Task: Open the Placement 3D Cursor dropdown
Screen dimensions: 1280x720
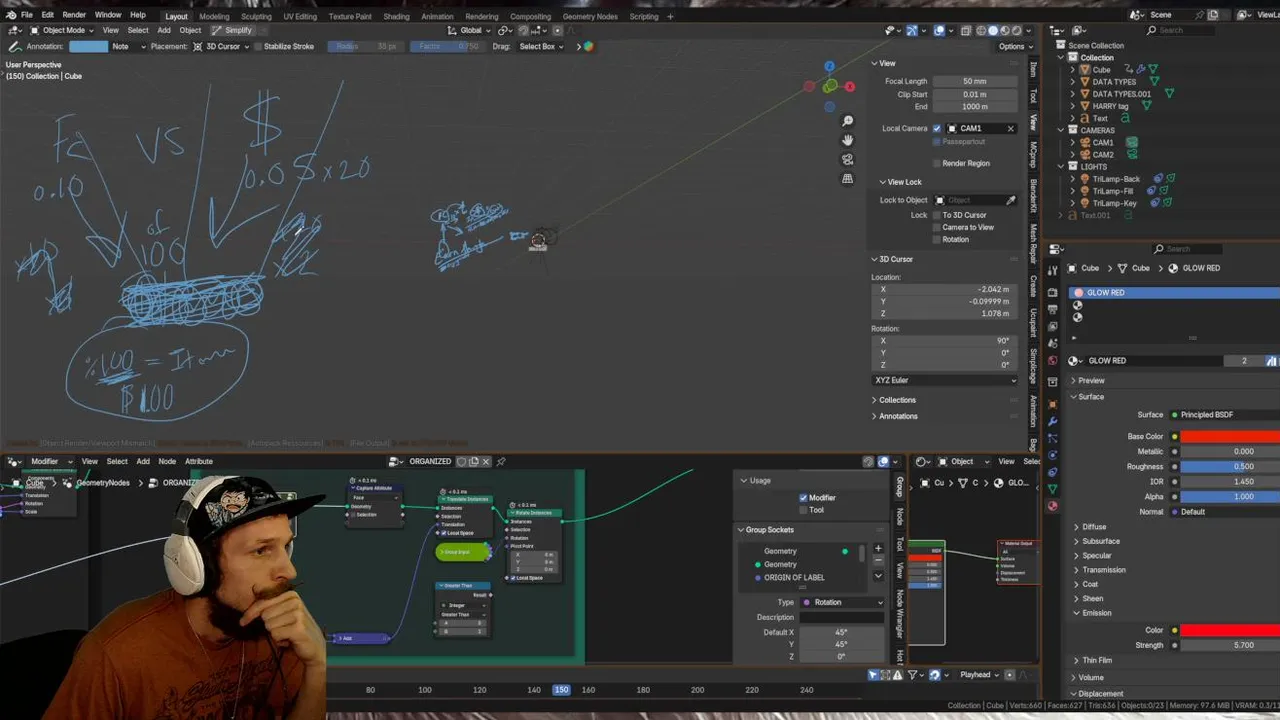Action: (x=222, y=46)
